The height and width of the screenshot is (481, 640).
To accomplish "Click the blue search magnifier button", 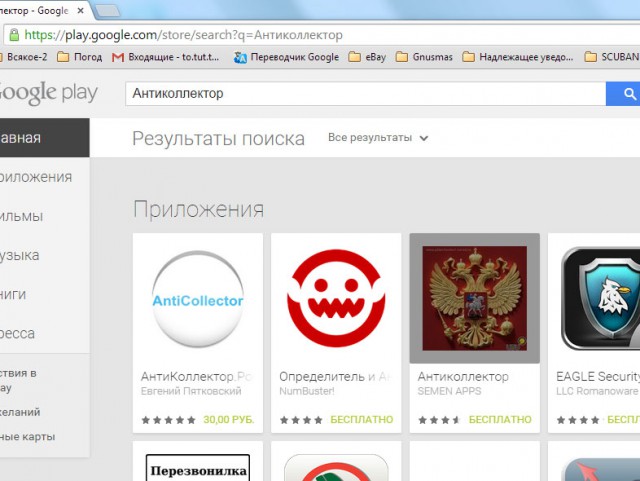I will click(x=623, y=94).
